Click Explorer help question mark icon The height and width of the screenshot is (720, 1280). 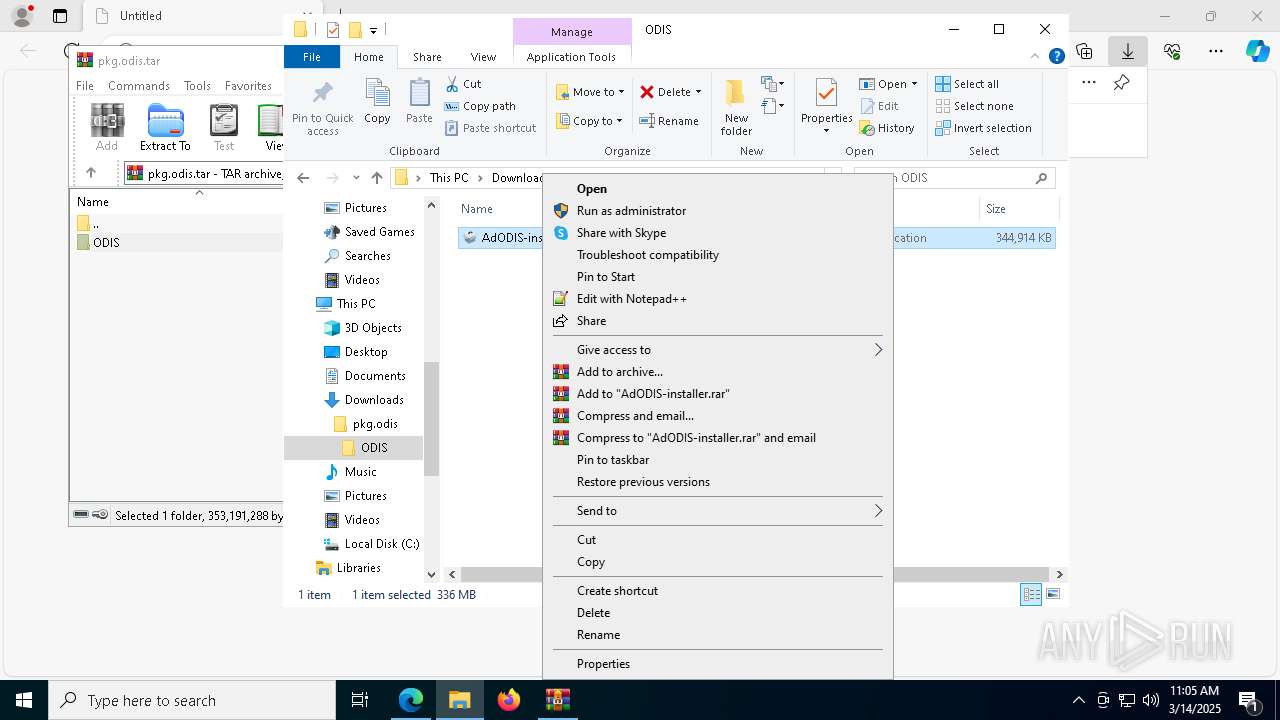click(1056, 57)
